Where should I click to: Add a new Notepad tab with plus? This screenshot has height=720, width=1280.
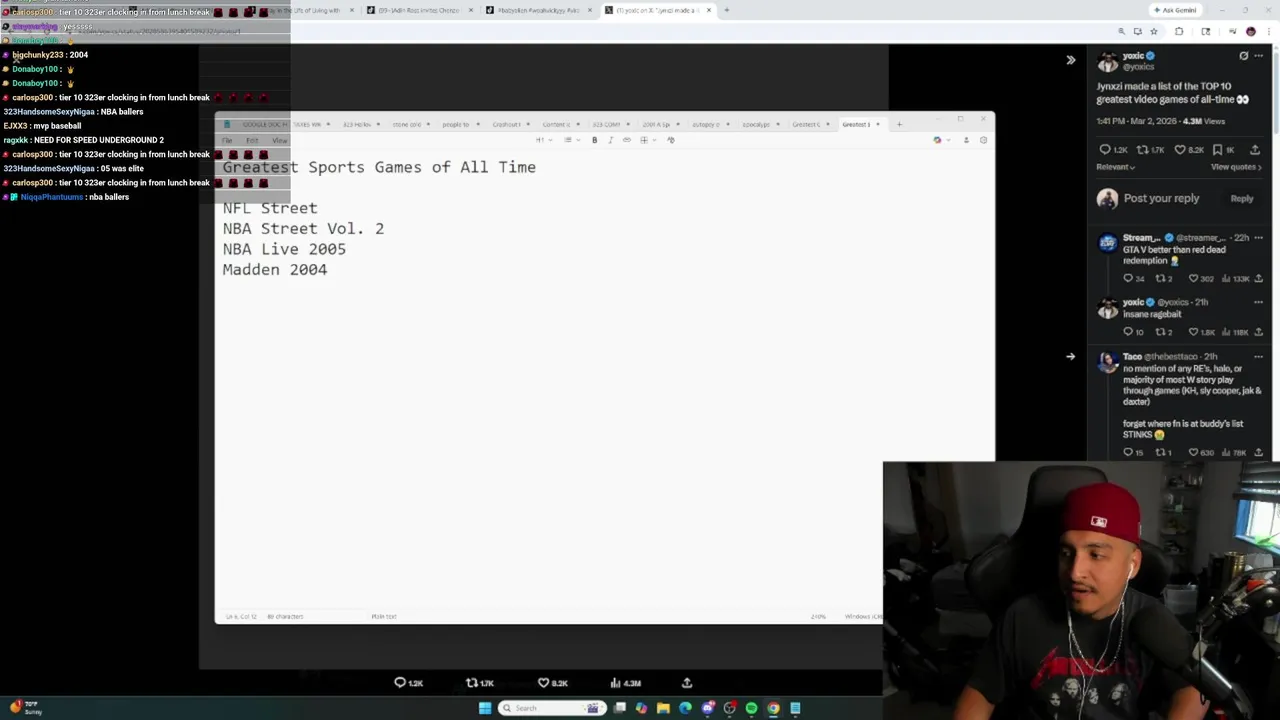coord(899,124)
